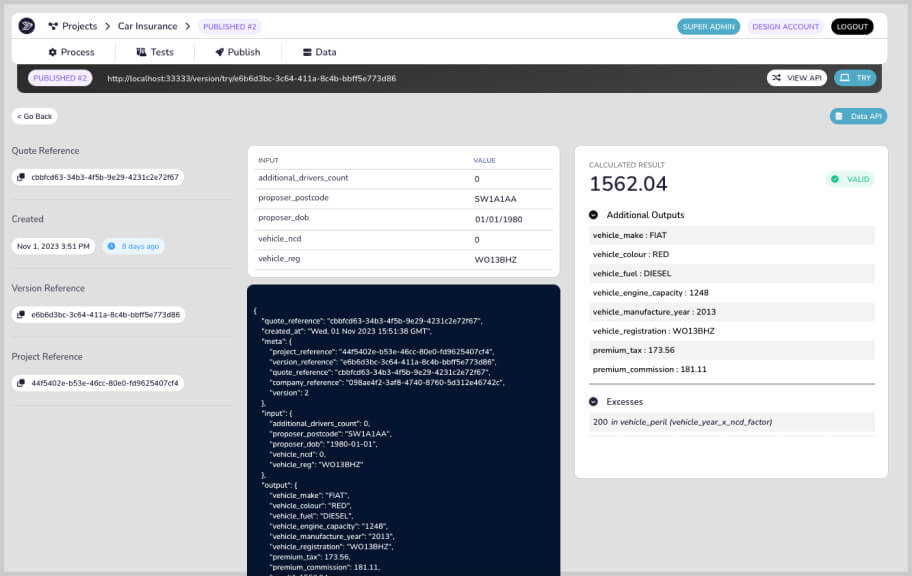The height and width of the screenshot is (576, 912).
Task: Click the quote reference cbbfcd63 pill
Action: coord(98,177)
